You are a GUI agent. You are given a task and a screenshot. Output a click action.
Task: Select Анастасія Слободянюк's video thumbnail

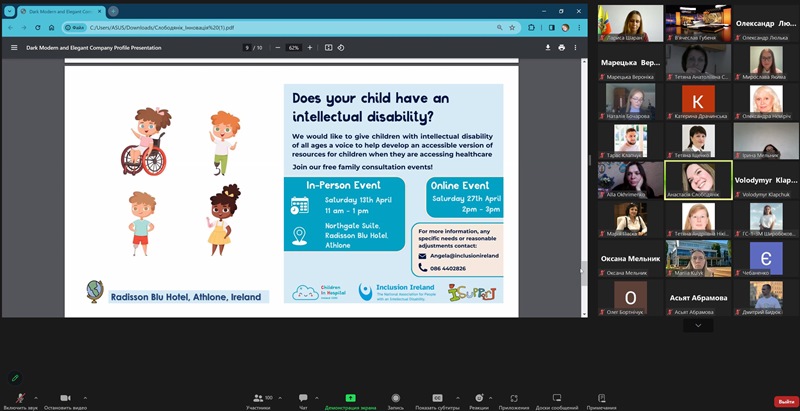coord(697,180)
